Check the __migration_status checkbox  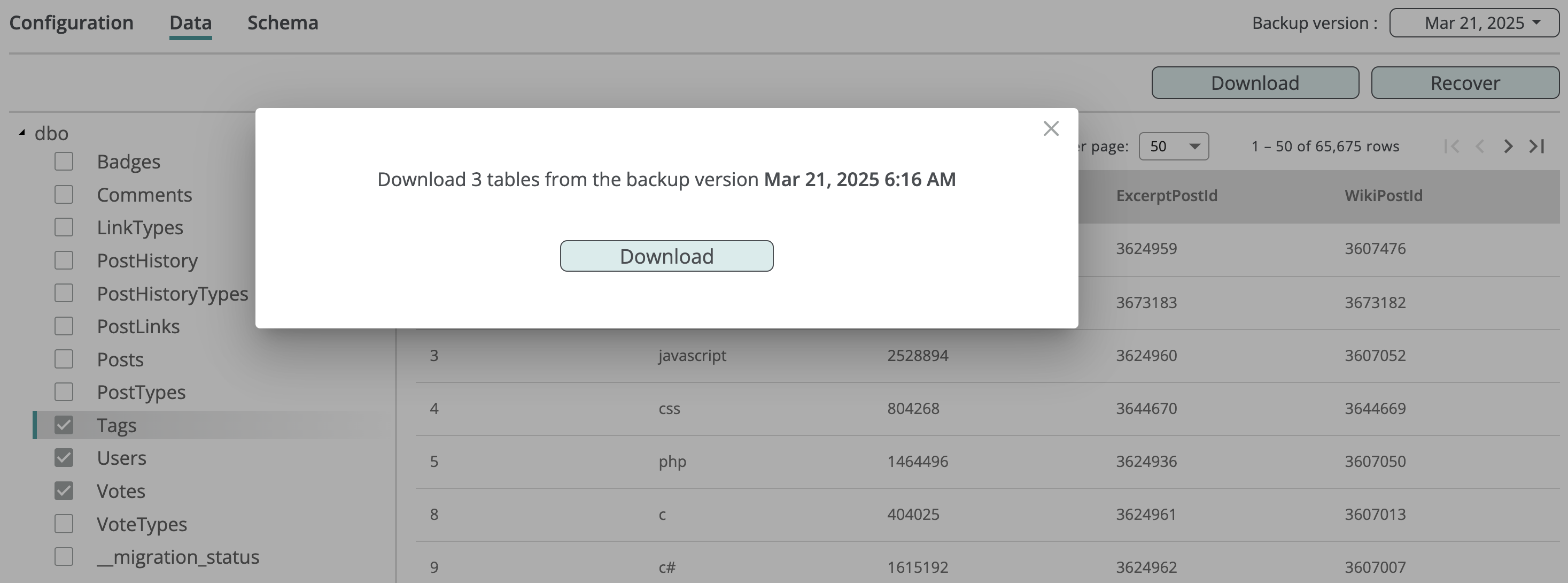click(x=64, y=557)
